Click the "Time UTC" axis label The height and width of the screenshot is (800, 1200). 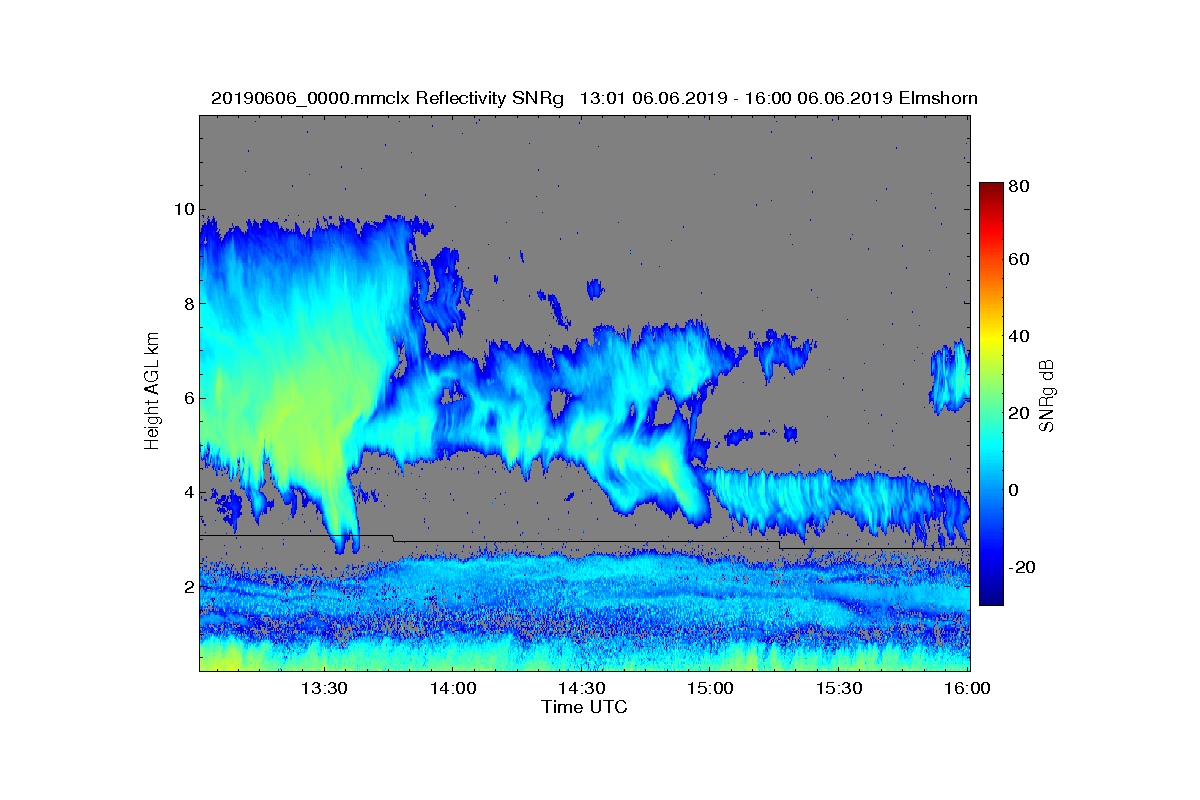585,707
